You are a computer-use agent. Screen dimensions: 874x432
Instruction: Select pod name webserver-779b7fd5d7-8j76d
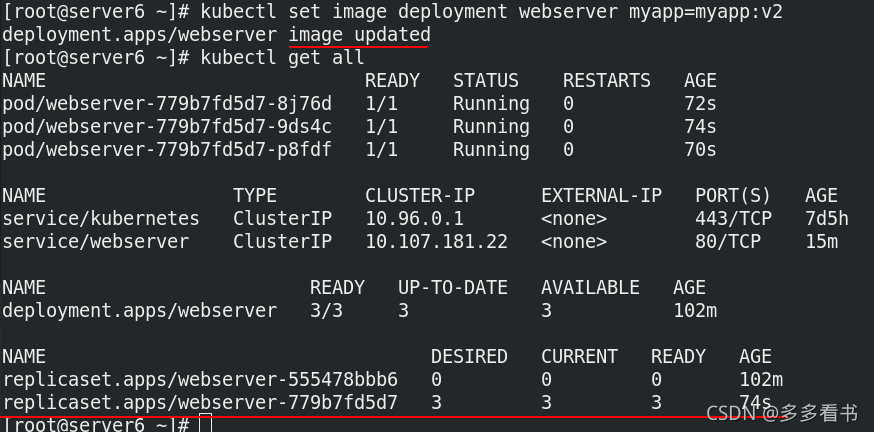167,104
